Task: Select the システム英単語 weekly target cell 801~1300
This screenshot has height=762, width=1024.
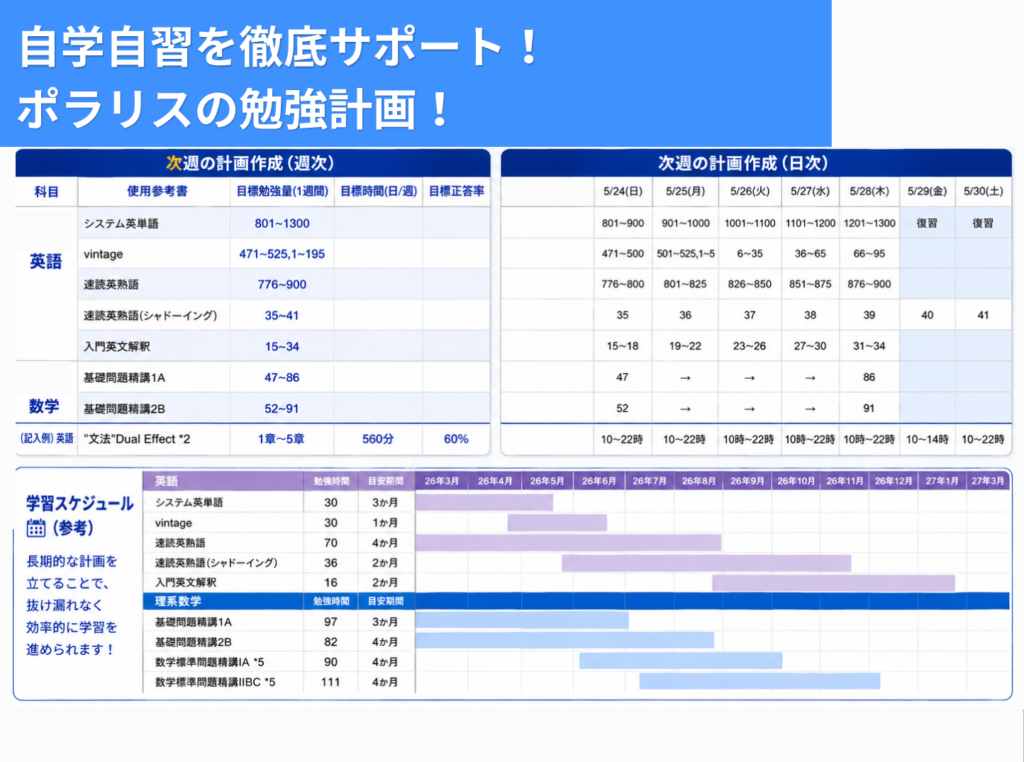Action: [x=282, y=223]
